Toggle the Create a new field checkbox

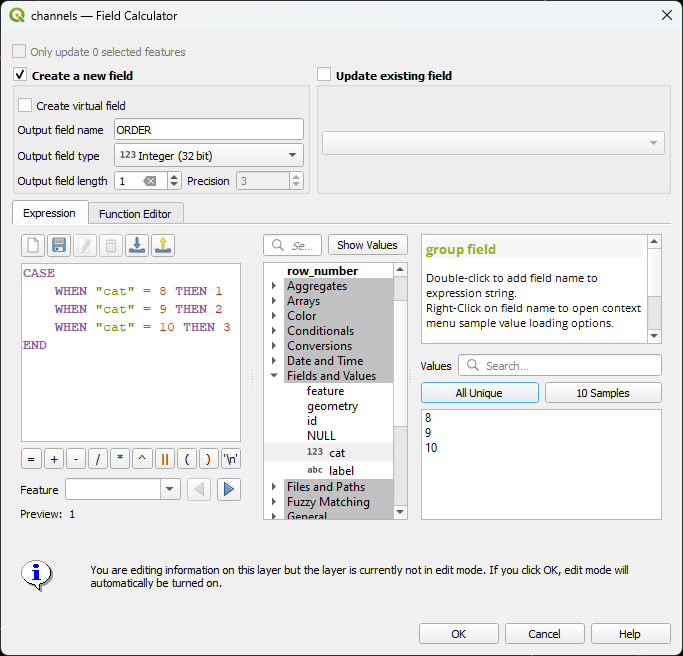pos(20,75)
